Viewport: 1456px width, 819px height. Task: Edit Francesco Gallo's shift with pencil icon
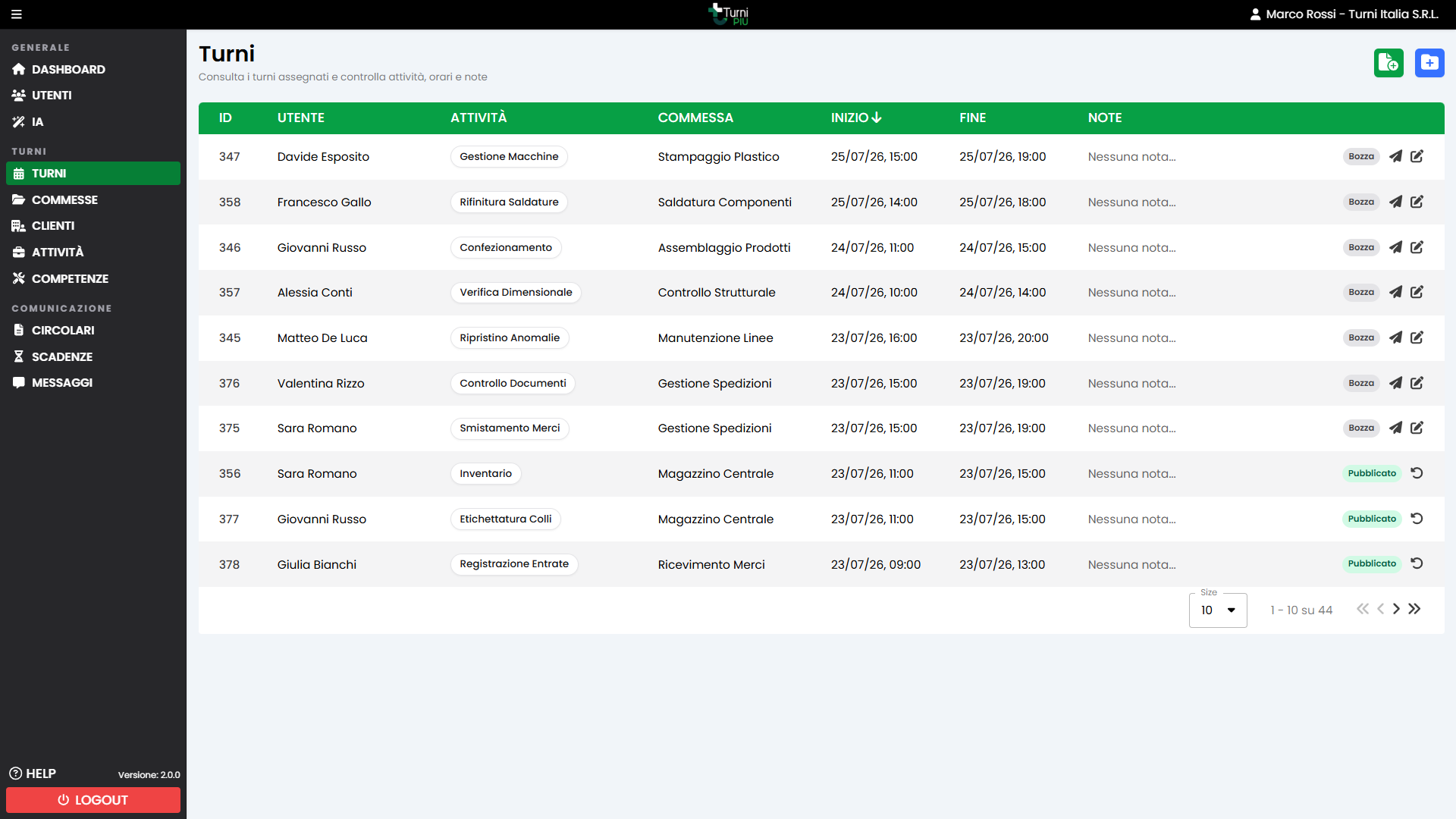coord(1417,202)
